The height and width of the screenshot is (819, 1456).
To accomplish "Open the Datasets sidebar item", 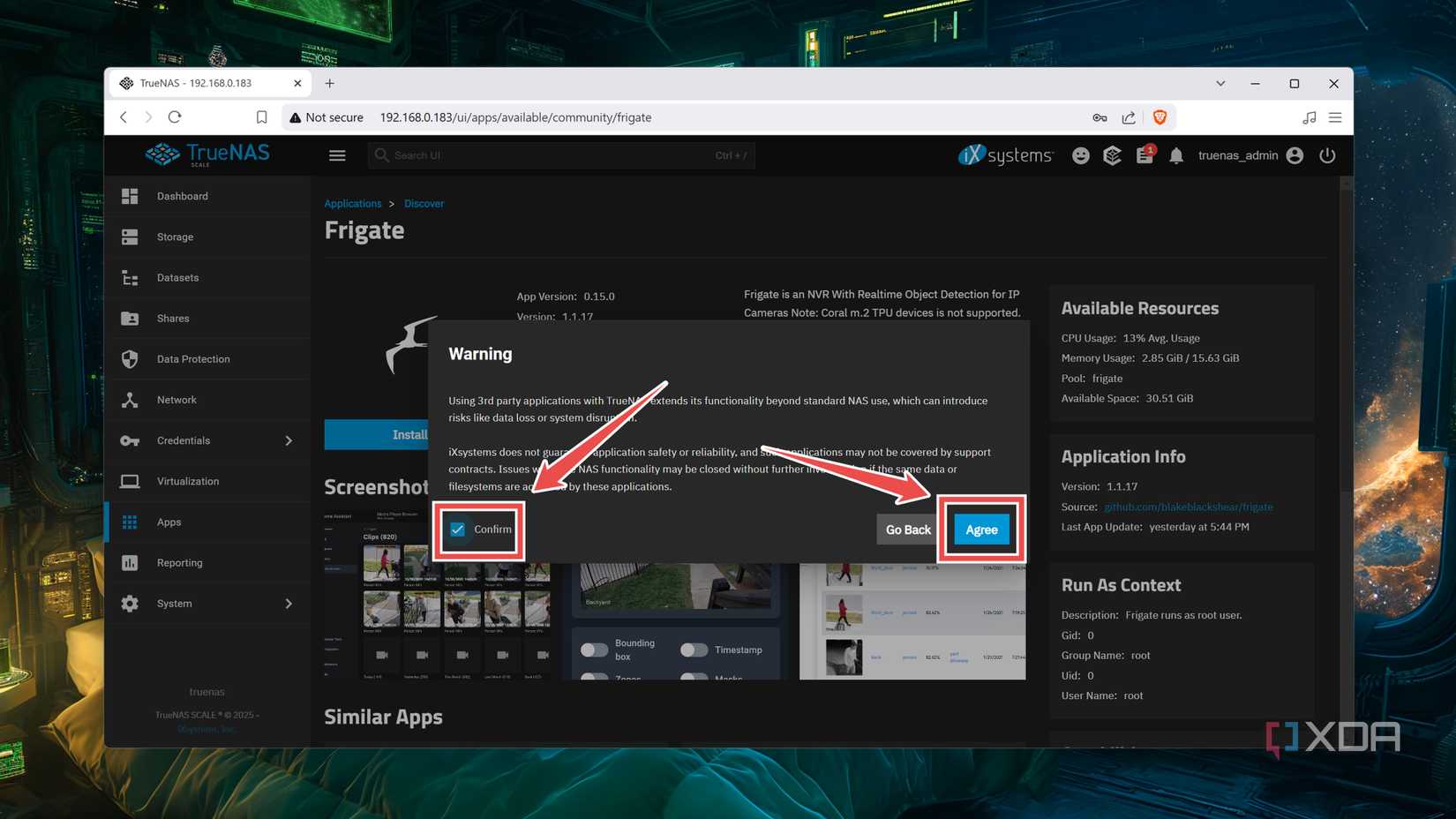I will point(207,277).
